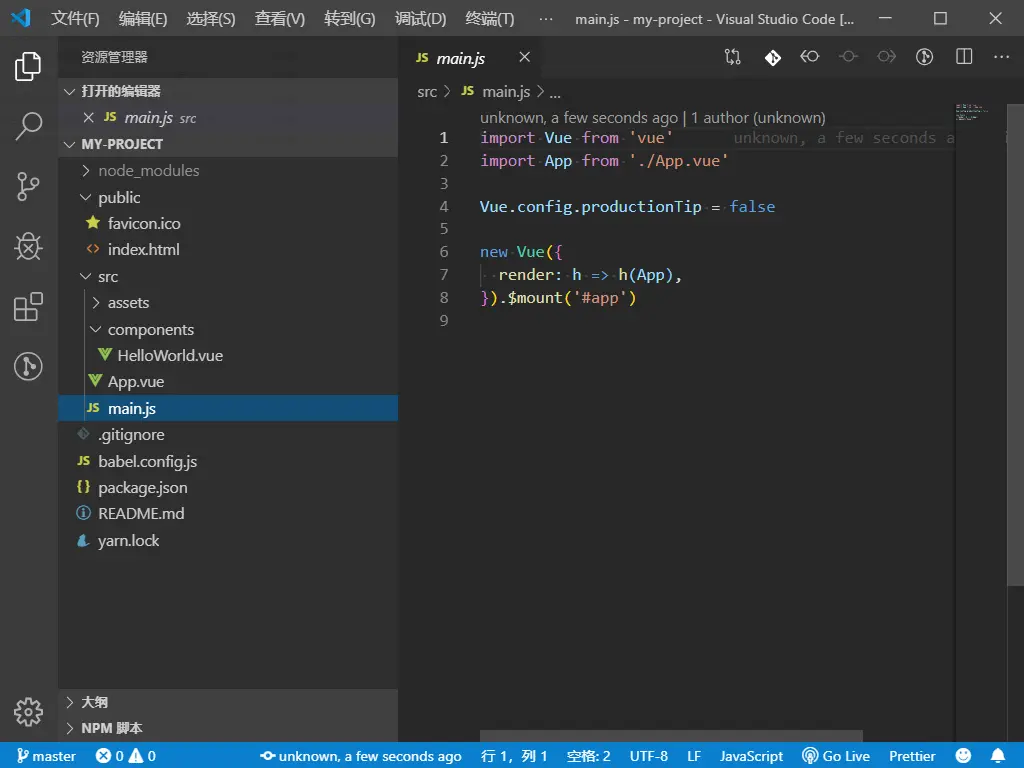Change JavaScript language mode in status bar
Image resolution: width=1024 pixels, height=768 pixels.
point(751,756)
